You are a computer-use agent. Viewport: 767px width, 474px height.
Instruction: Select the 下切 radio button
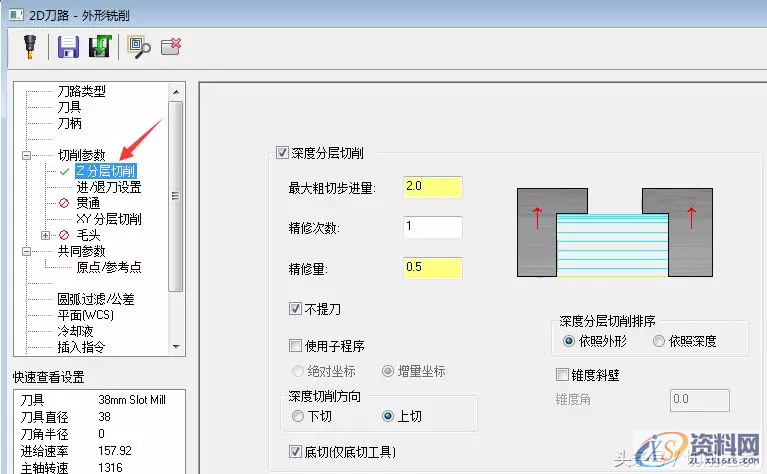click(x=297, y=416)
